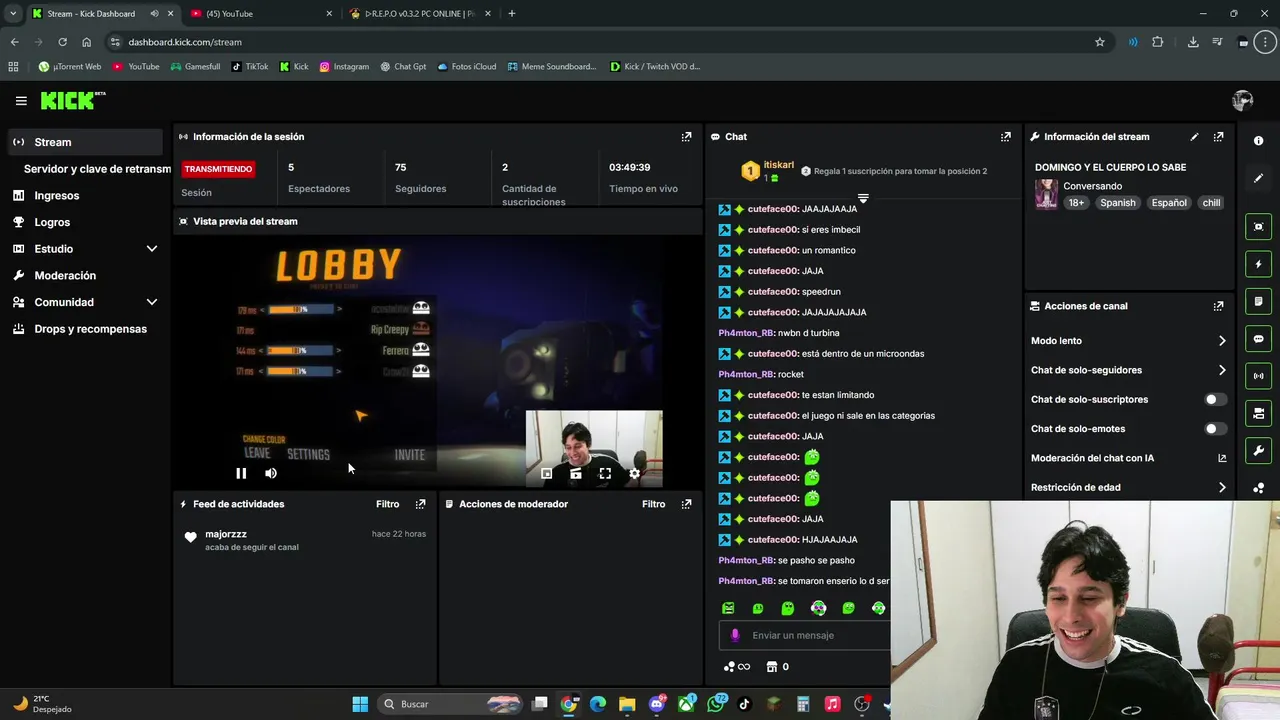Open the info icon in right sidebar
This screenshot has width=1280, height=720.
[1258, 141]
